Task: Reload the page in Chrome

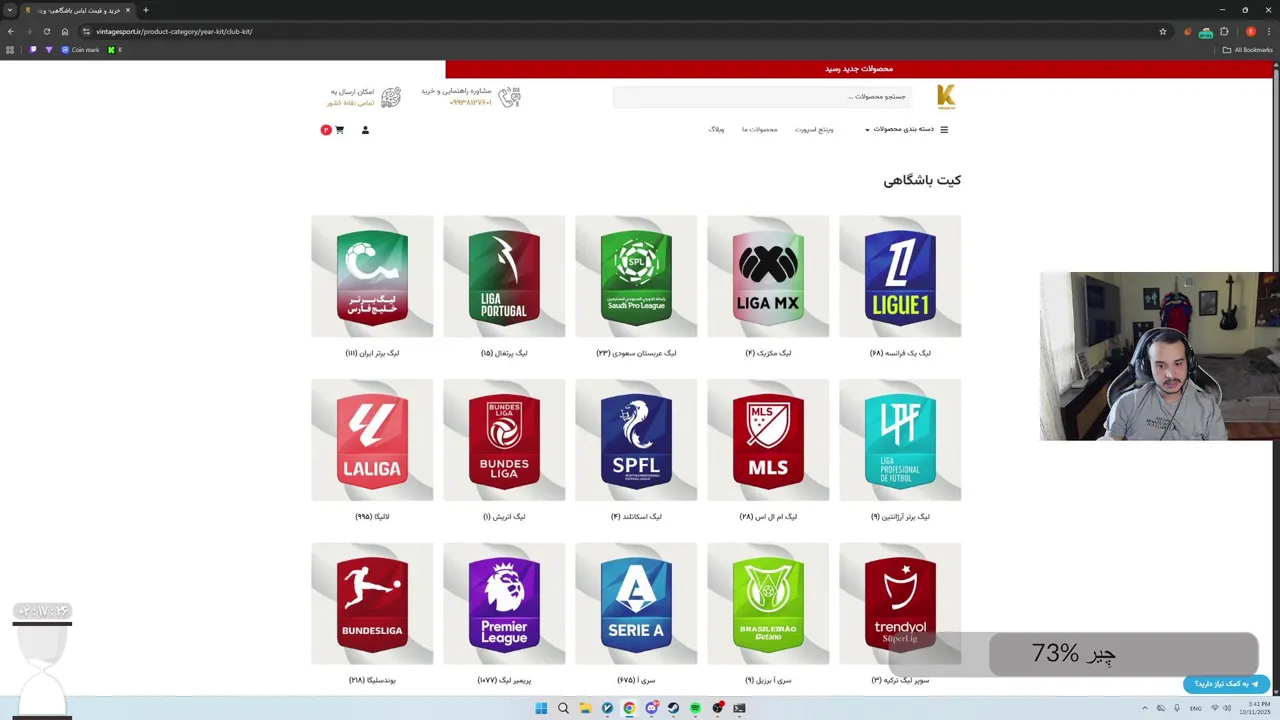Action: (x=47, y=31)
